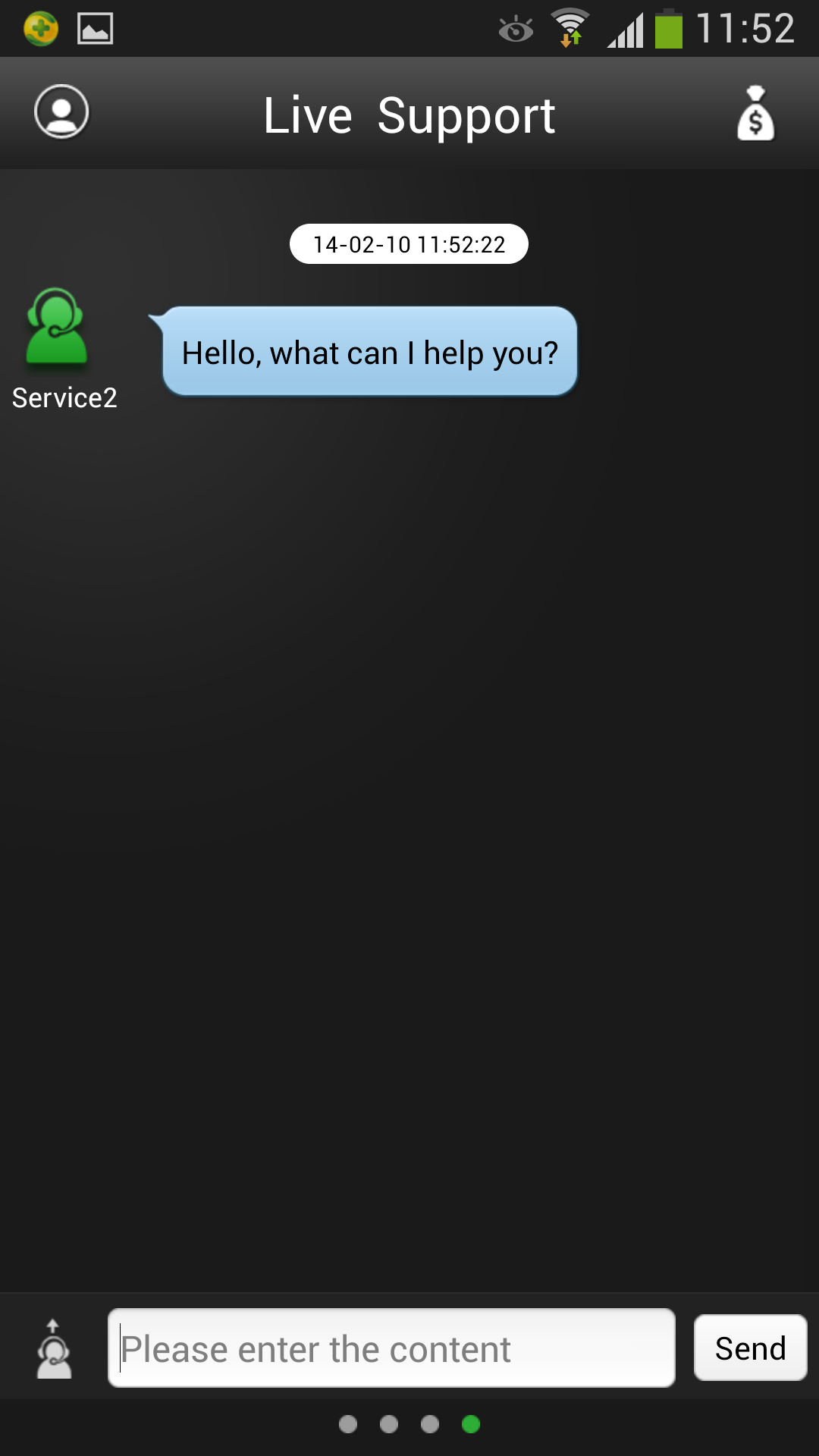
Task: Tap the agent transfer icon beside input
Action: pyautogui.click(x=54, y=1349)
